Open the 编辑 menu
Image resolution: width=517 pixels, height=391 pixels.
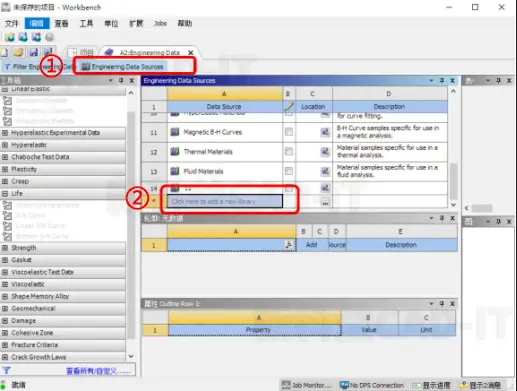click(x=37, y=23)
